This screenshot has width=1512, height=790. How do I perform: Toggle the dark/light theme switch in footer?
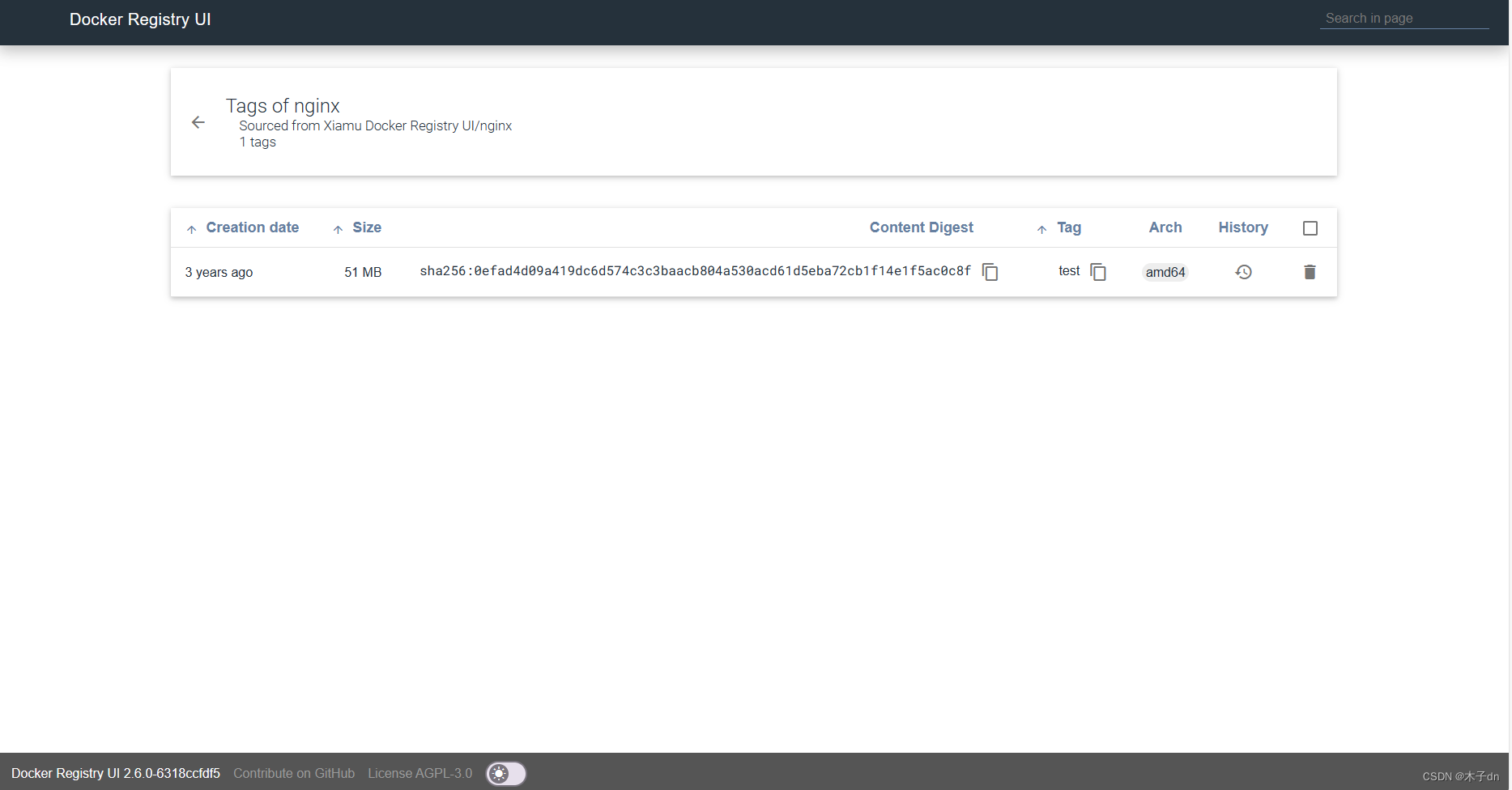(506, 774)
